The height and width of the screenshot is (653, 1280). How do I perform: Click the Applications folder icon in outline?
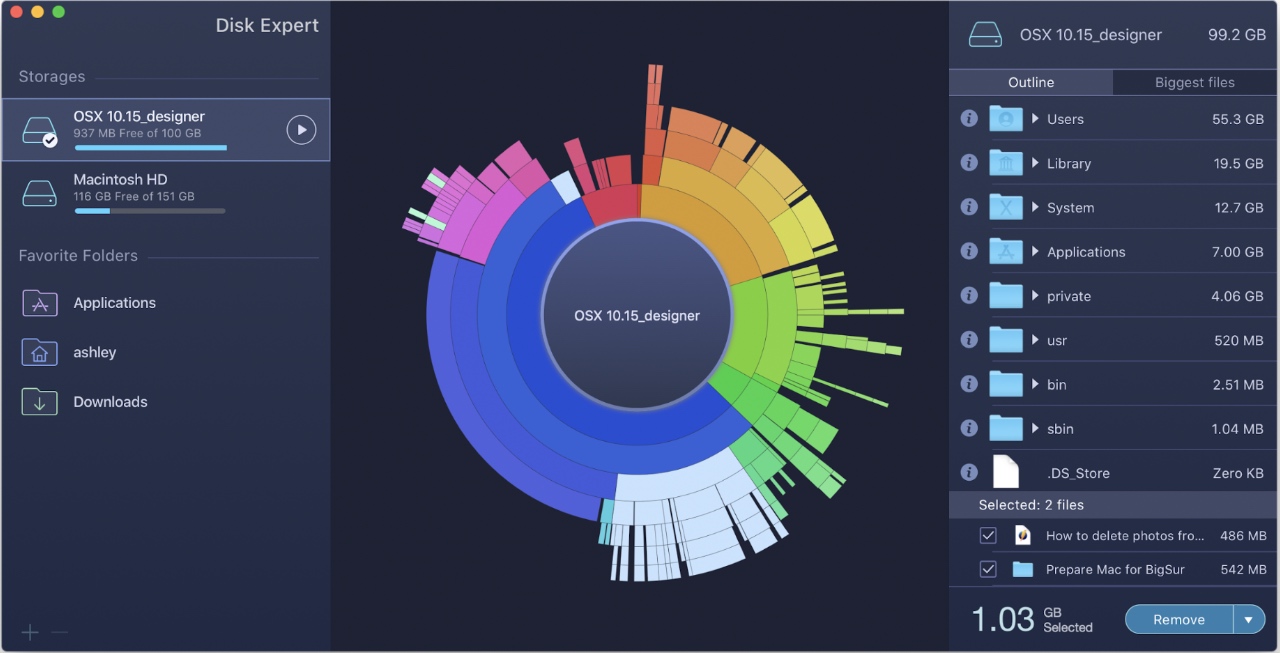click(x=1006, y=251)
